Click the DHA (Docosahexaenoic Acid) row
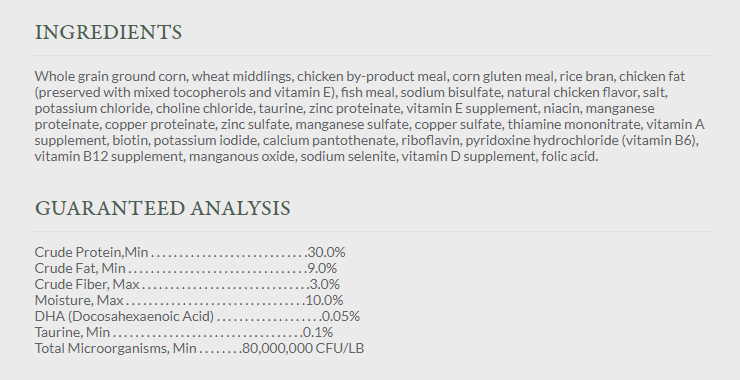Image resolution: width=740 pixels, height=380 pixels. tap(197, 316)
